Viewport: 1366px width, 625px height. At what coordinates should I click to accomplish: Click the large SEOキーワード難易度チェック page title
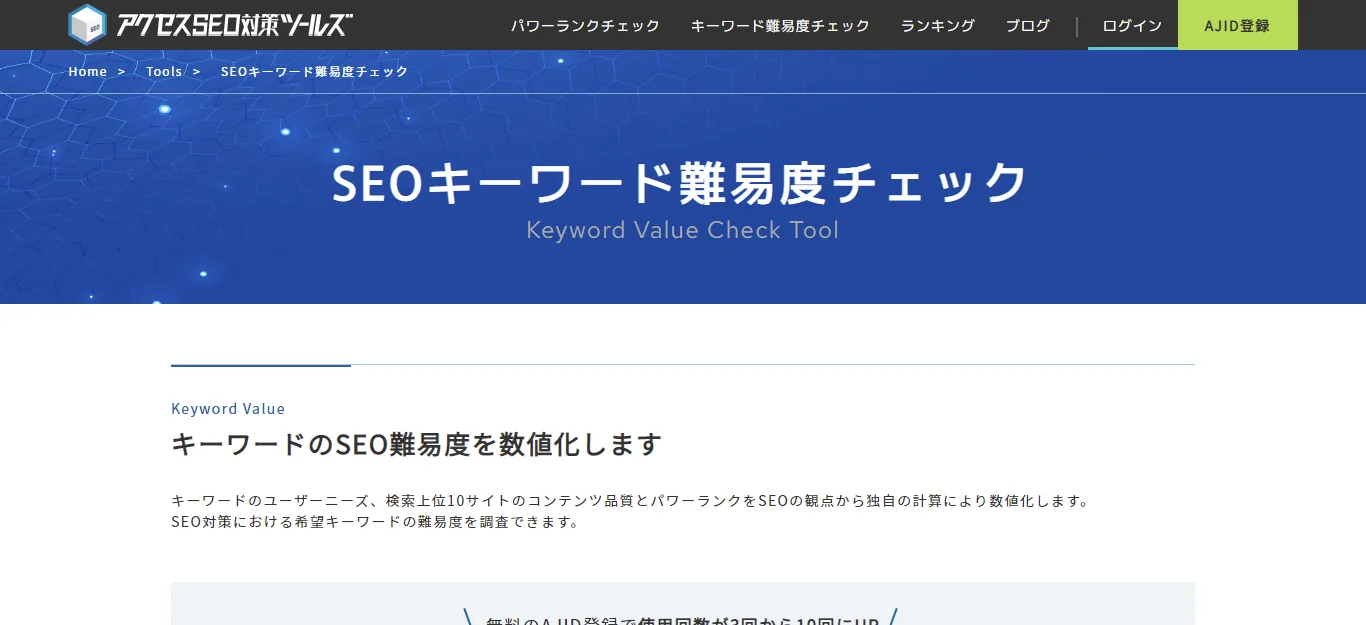pyautogui.click(x=681, y=183)
